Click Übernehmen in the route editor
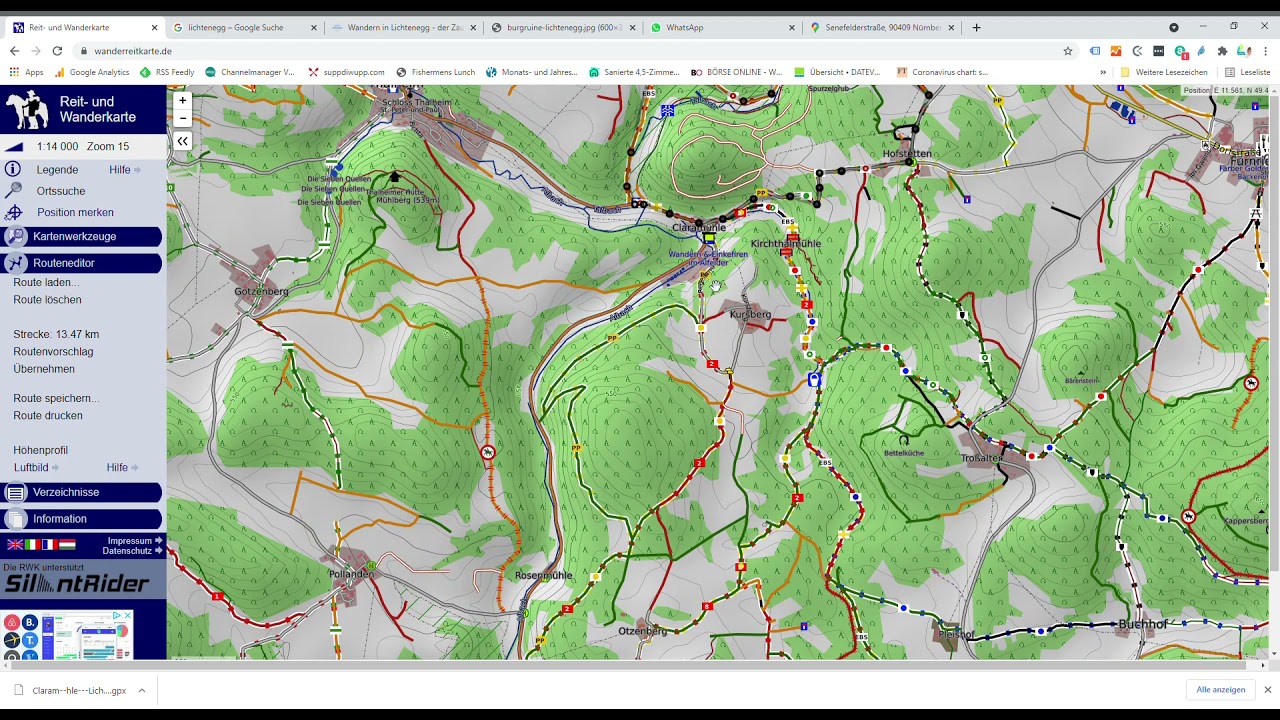 44,369
